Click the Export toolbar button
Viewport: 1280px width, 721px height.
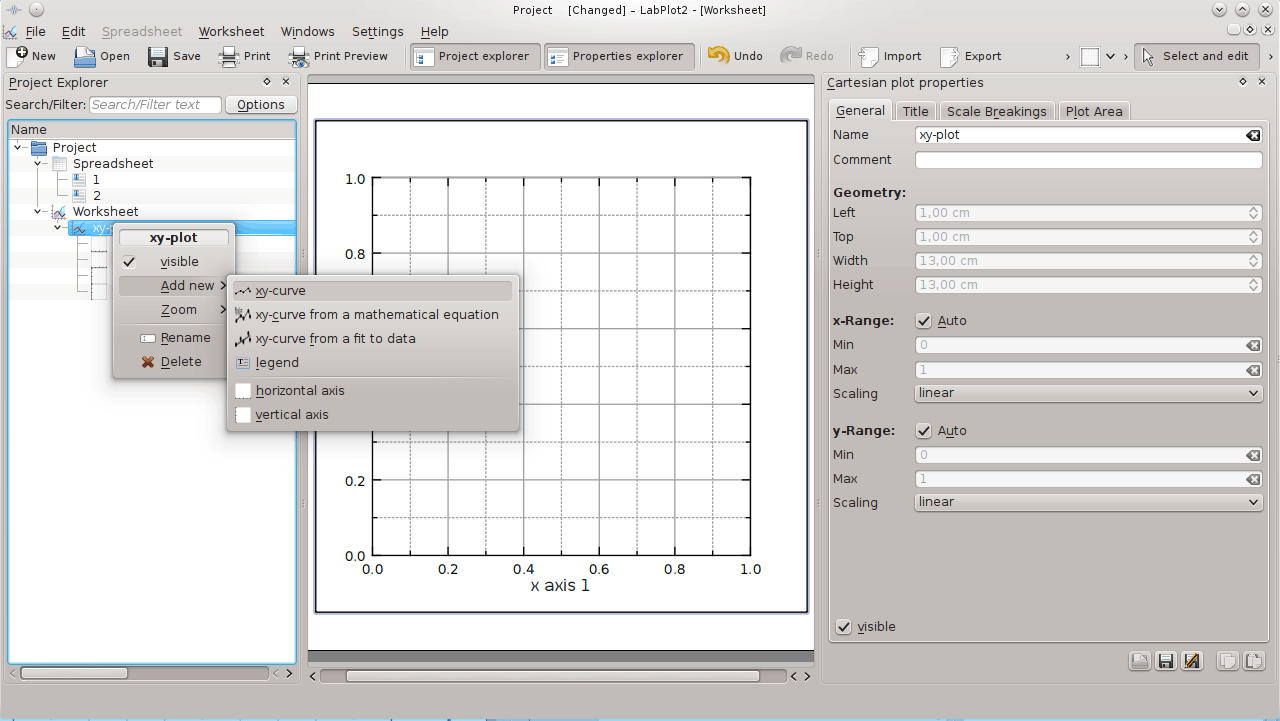970,57
